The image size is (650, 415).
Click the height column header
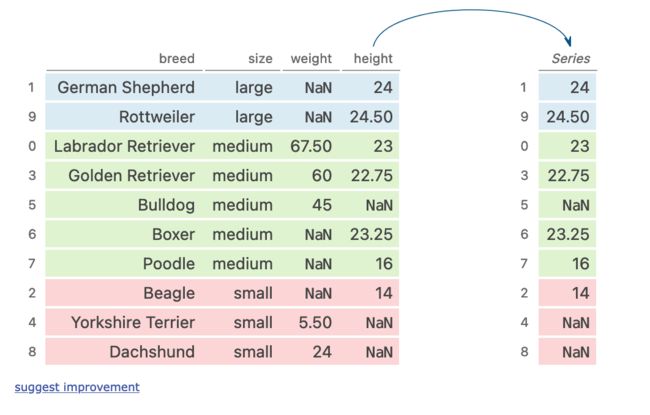pos(373,58)
